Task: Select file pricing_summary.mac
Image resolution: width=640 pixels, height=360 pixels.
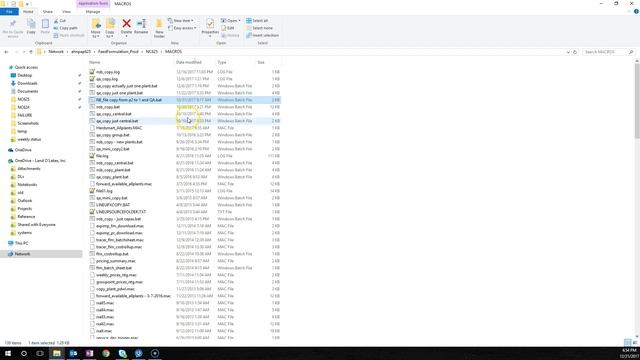Action: coord(116,261)
